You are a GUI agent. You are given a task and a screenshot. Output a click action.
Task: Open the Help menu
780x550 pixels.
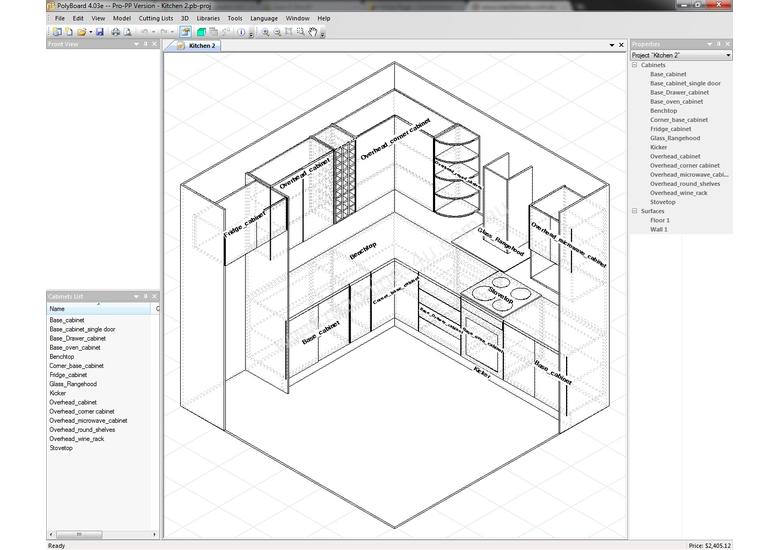click(x=324, y=18)
